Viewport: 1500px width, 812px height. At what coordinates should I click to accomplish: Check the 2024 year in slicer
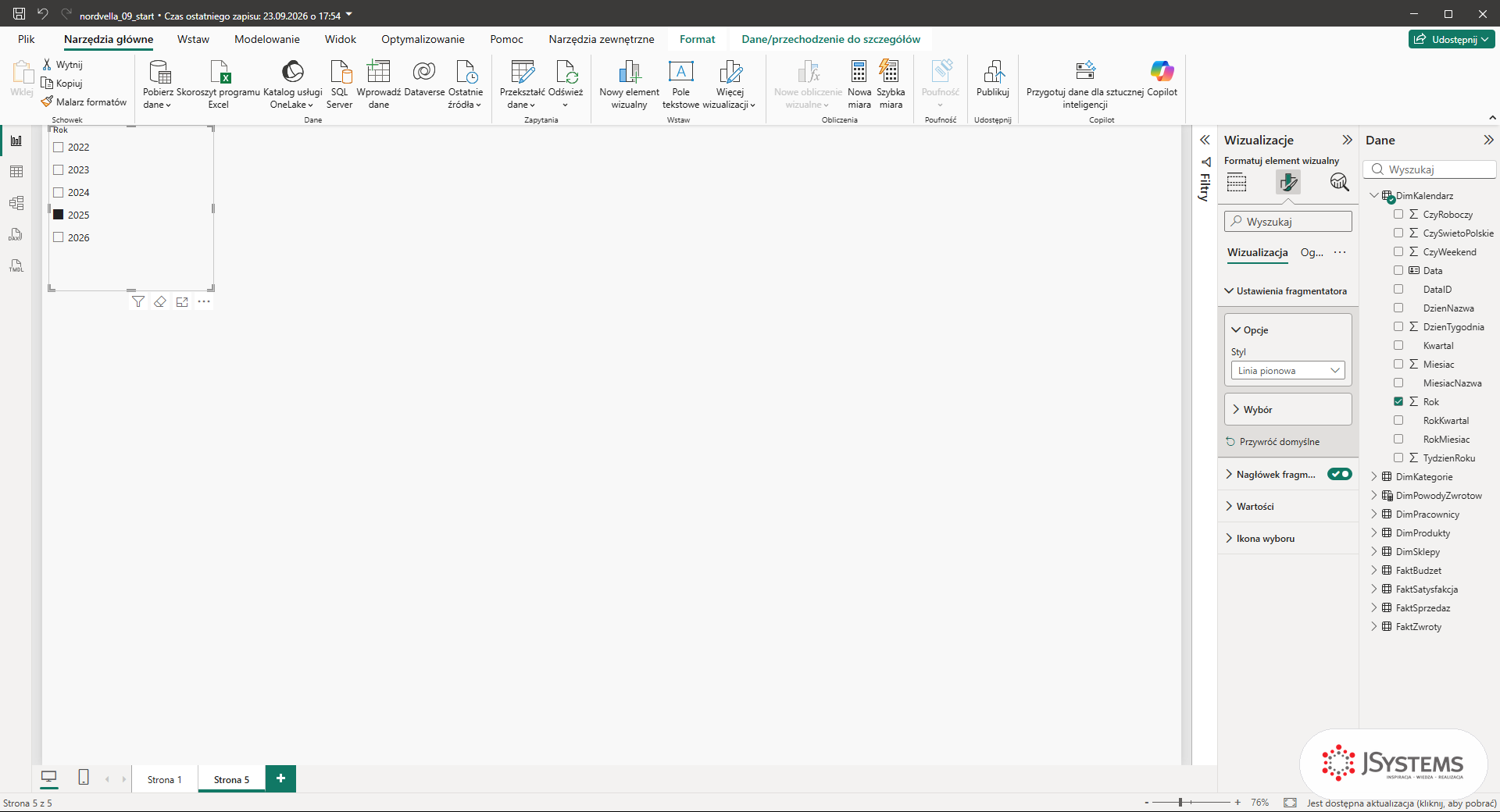click(58, 192)
